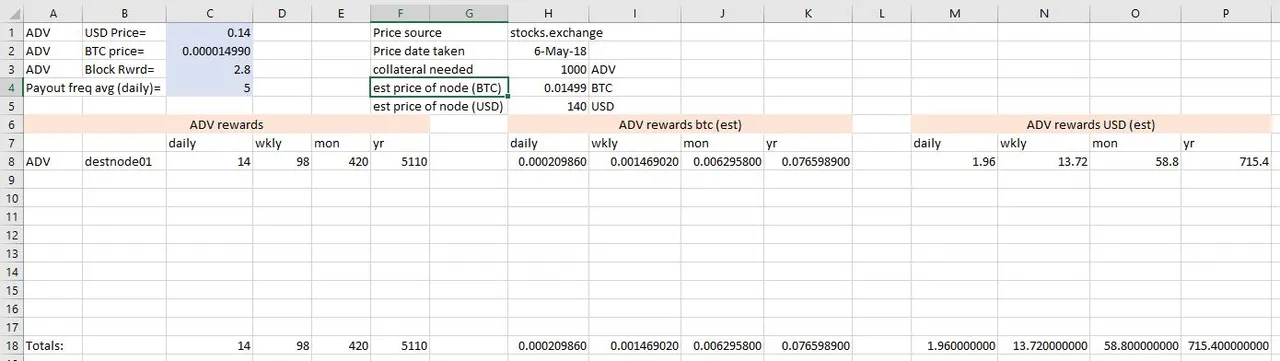
Task: Click totals ADV monthly value 420
Action: tap(341, 345)
